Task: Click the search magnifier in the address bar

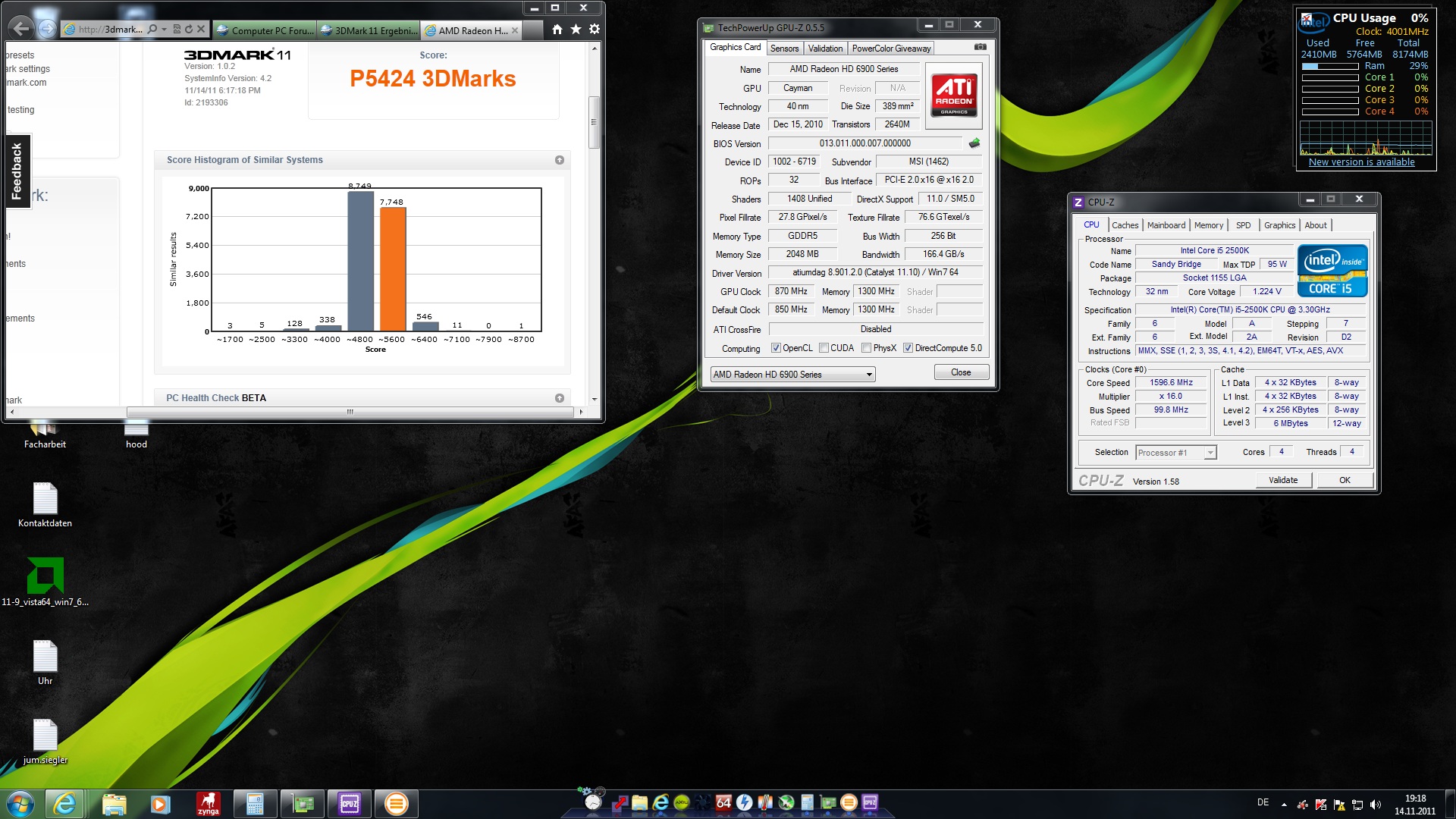Action: coord(152,30)
